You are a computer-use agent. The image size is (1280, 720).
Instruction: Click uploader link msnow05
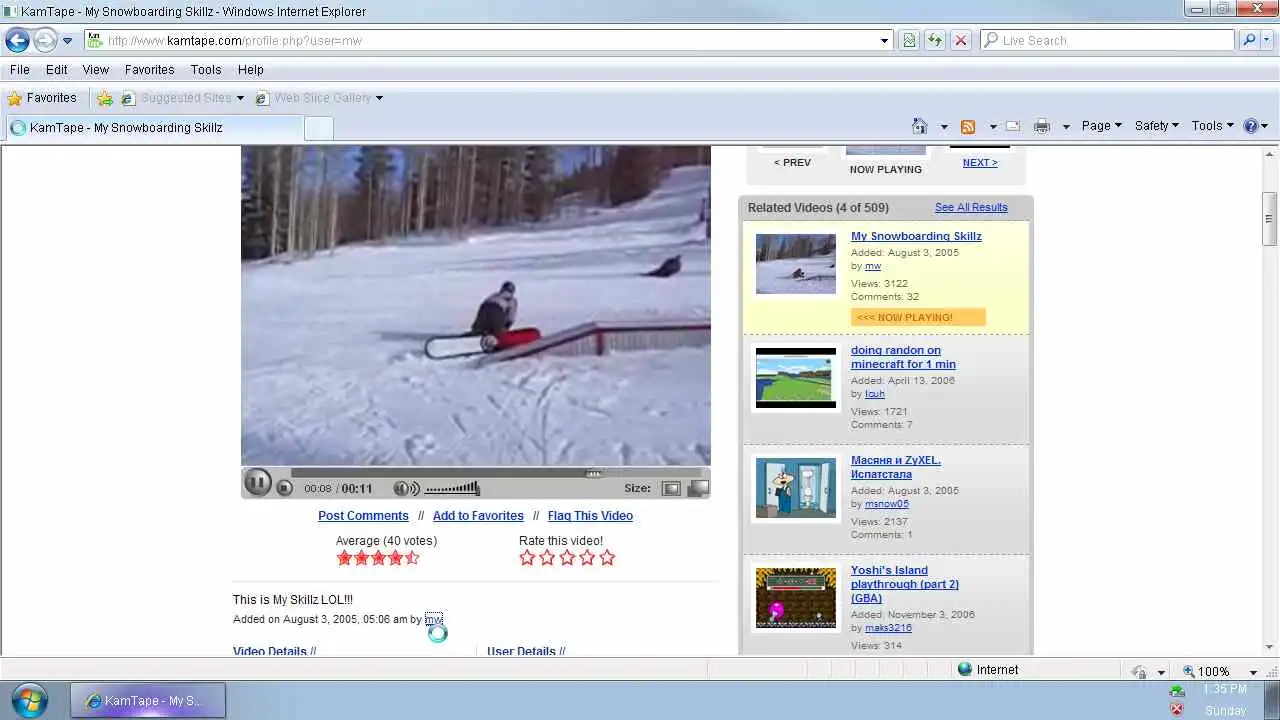coord(887,504)
